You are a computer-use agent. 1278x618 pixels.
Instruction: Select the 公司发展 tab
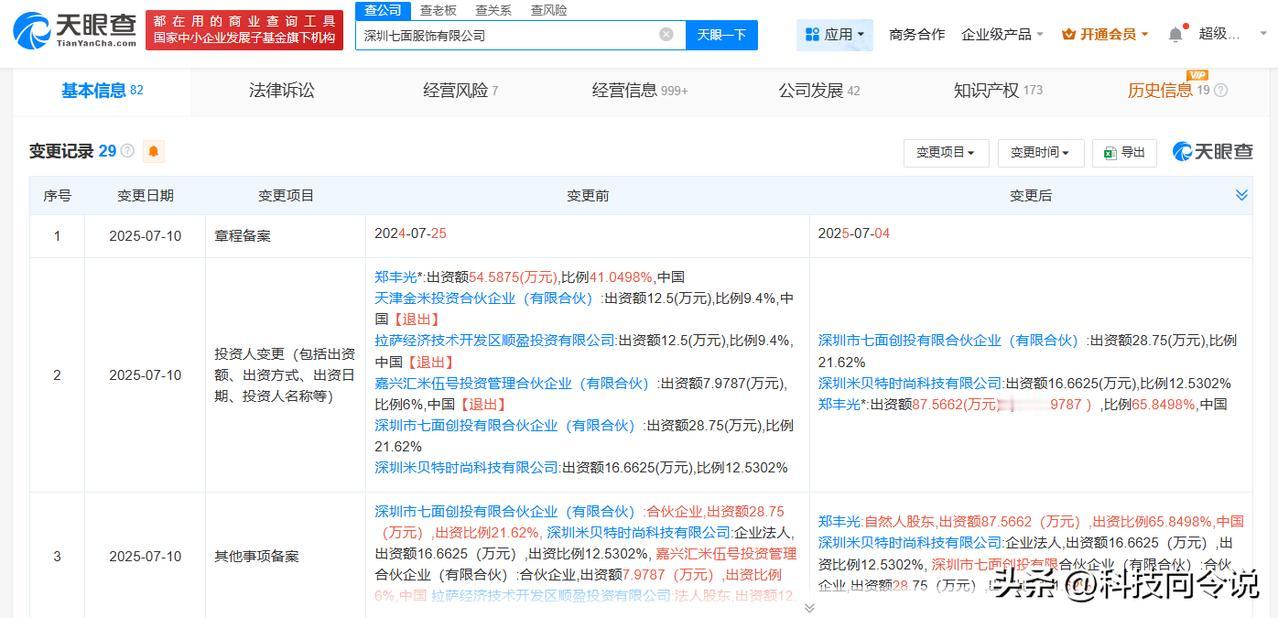click(x=819, y=91)
